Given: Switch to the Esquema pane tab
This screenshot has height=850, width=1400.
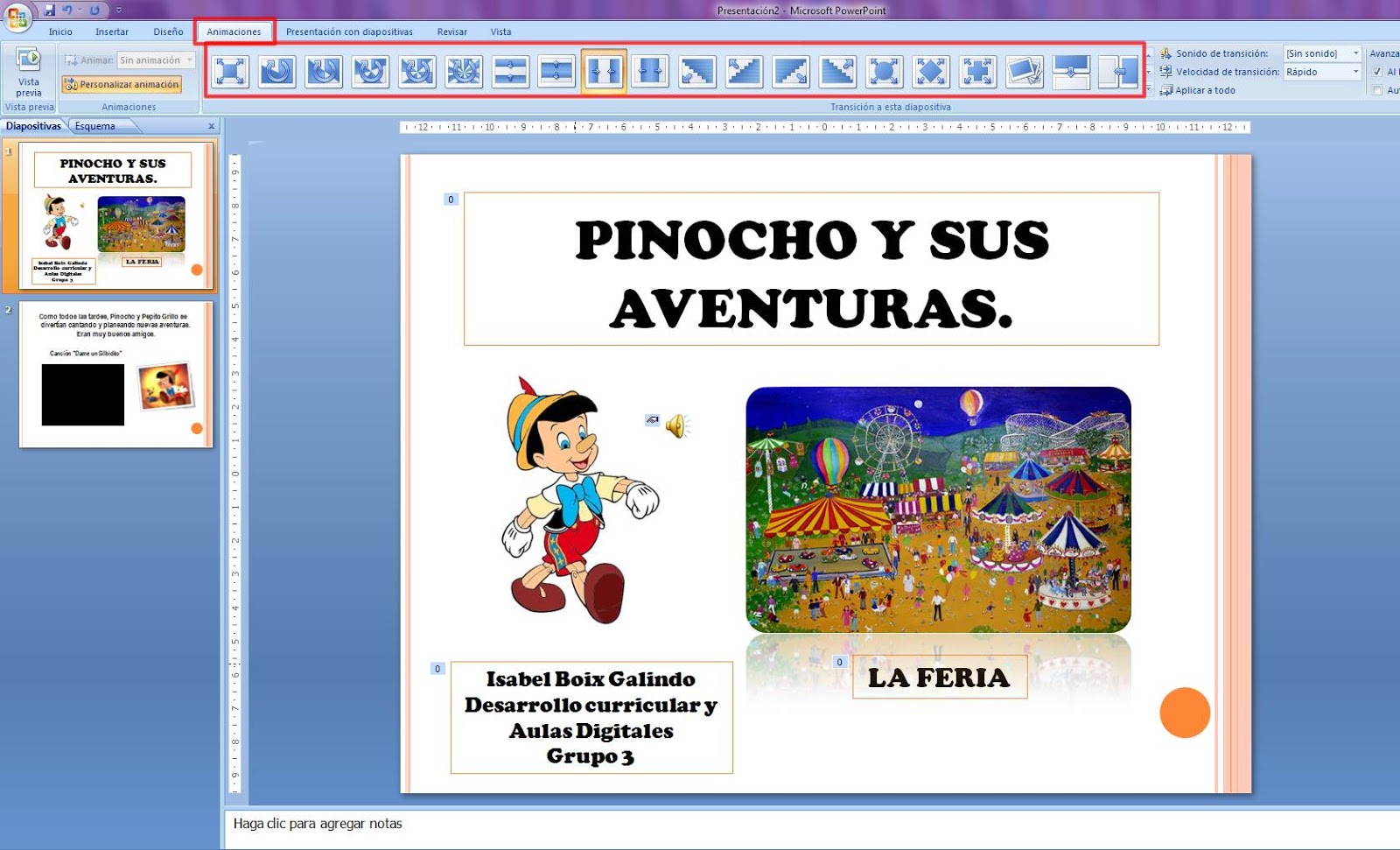Looking at the screenshot, I should point(94,126).
